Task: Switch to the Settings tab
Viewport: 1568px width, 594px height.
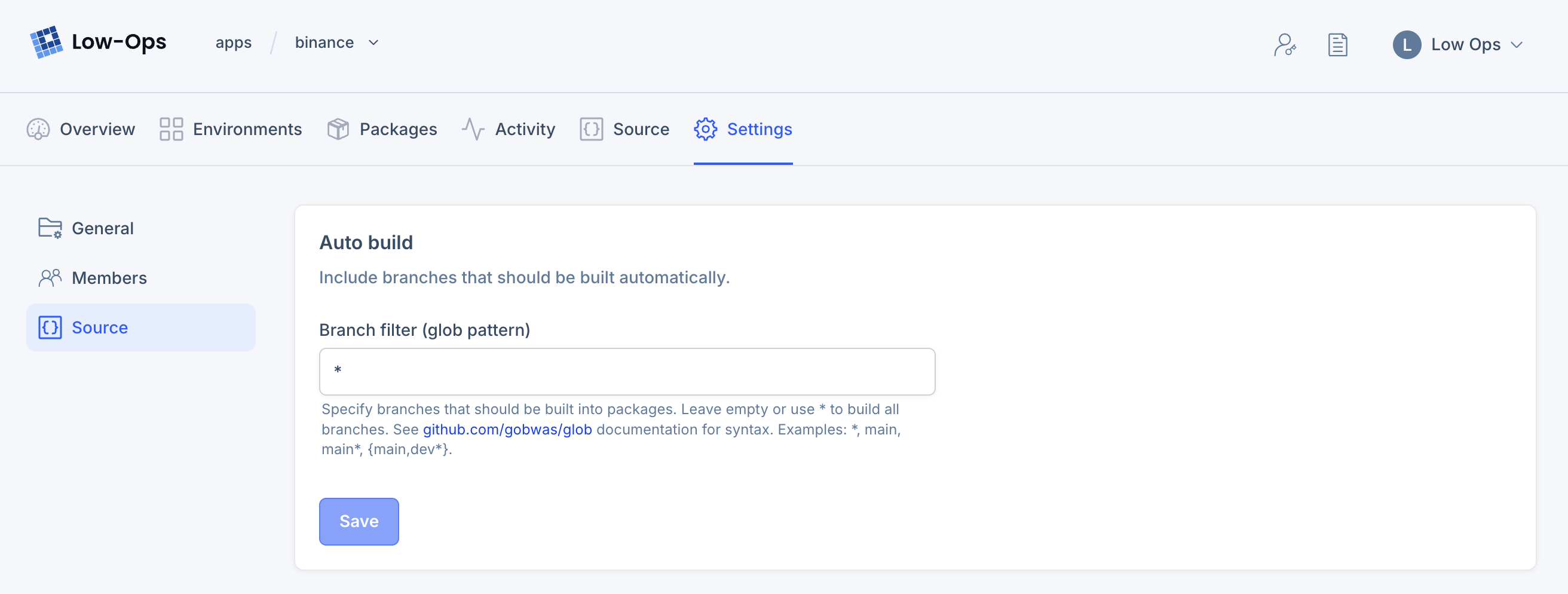Action: (x=759, y=129)
